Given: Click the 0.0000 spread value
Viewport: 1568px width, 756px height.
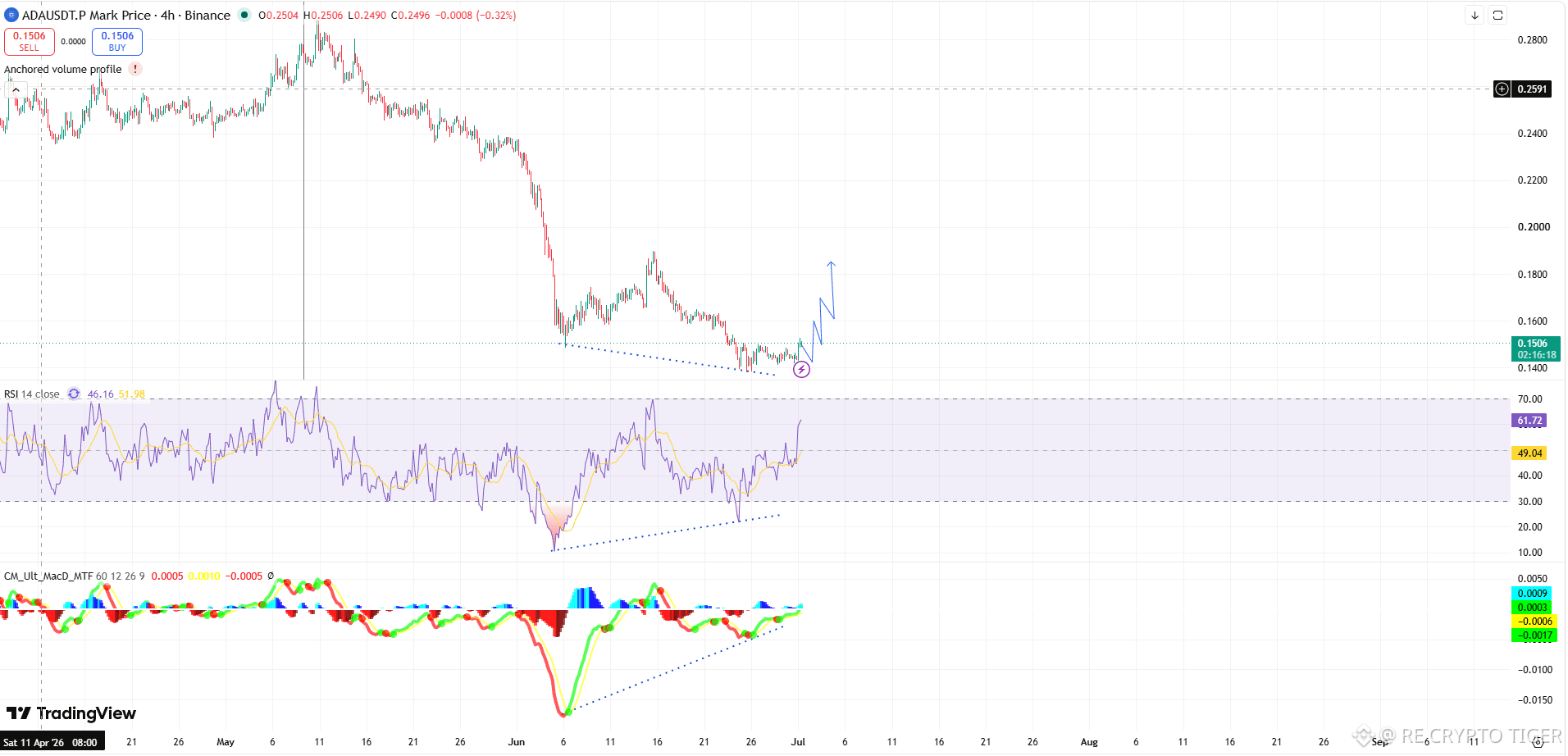Looking at the screenshot, I should pos(73,41).
